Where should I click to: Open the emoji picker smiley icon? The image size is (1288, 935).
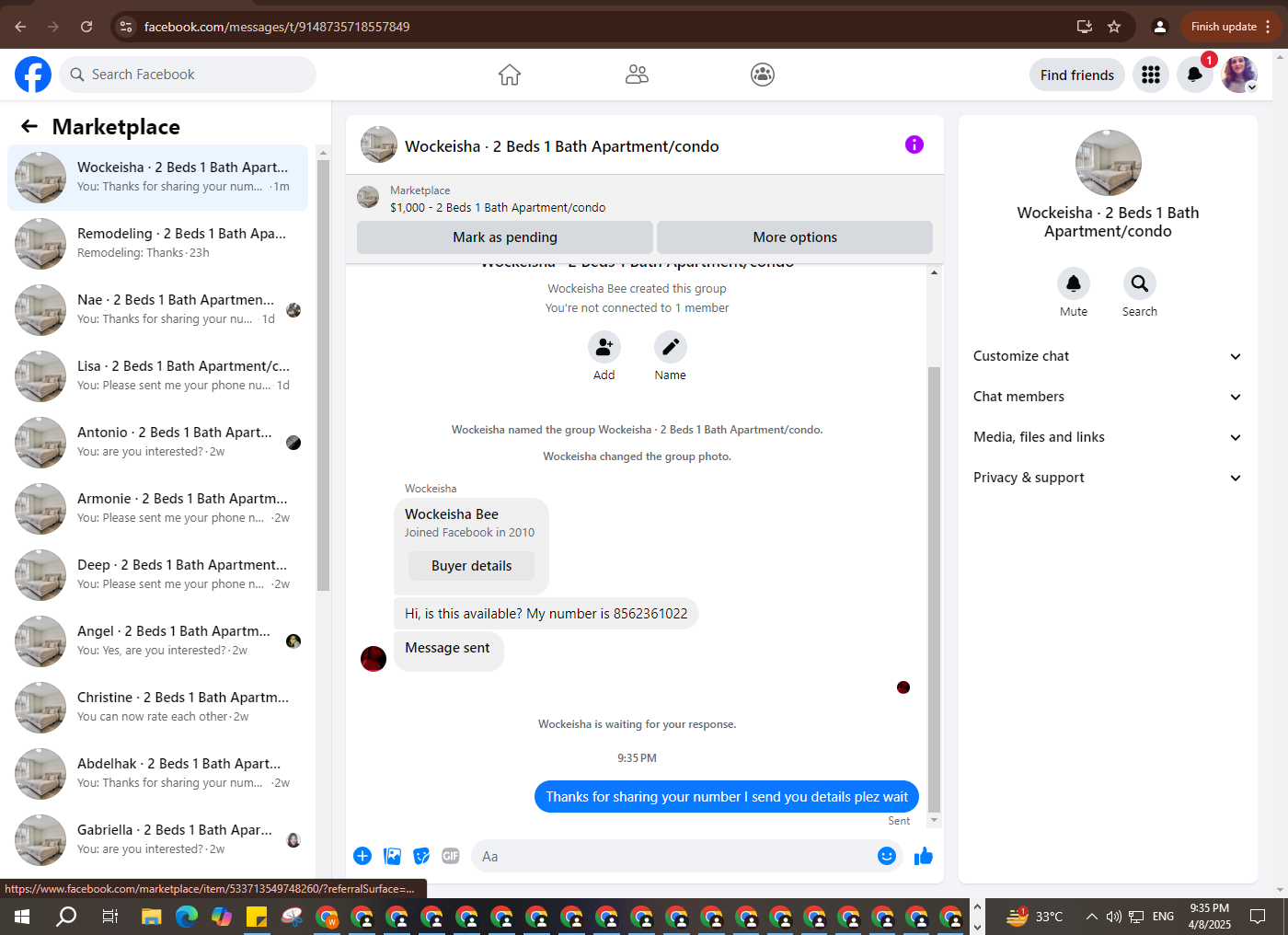(887, 856)
